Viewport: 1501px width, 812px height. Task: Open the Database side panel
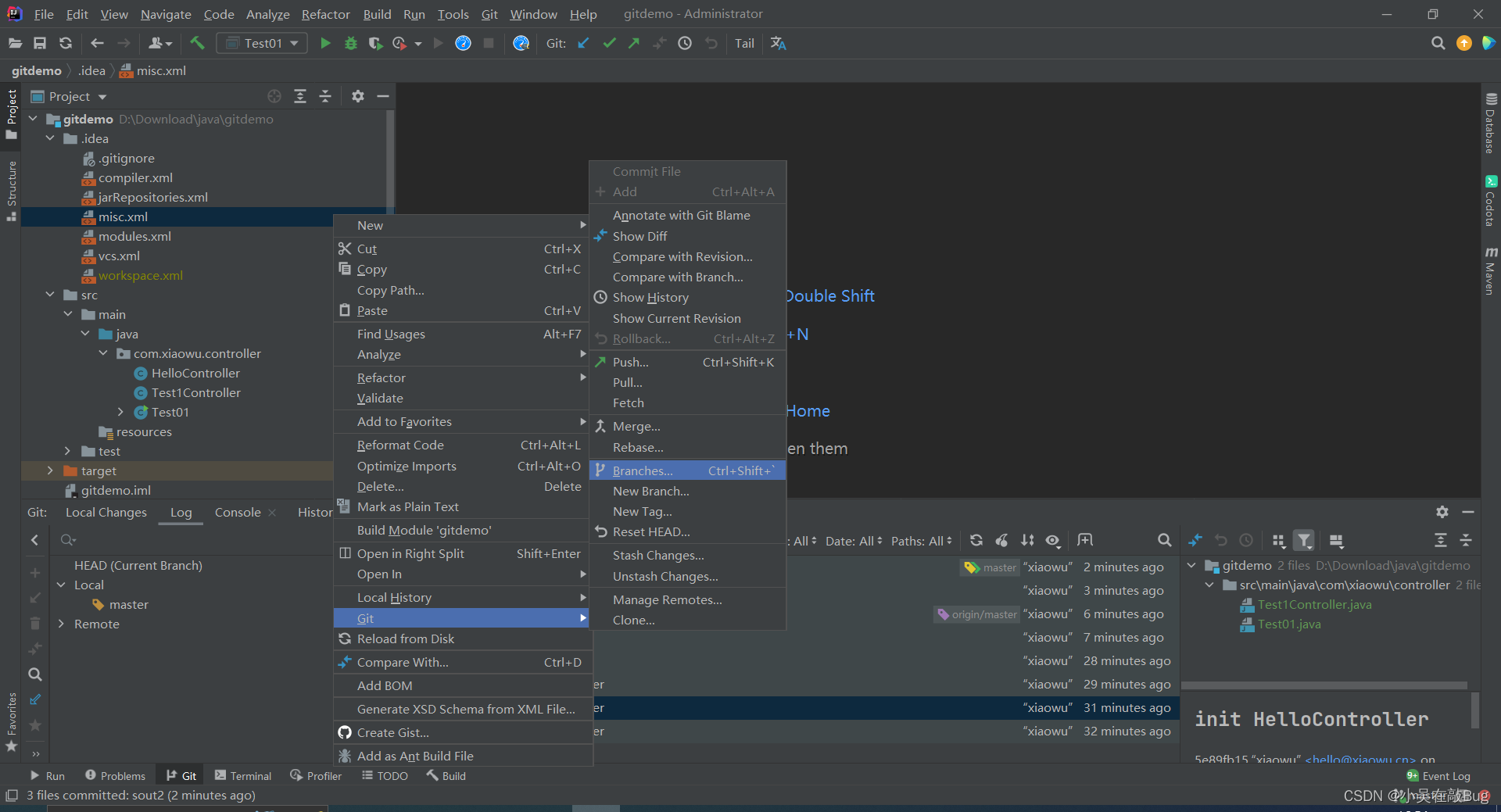point(1491,123)
